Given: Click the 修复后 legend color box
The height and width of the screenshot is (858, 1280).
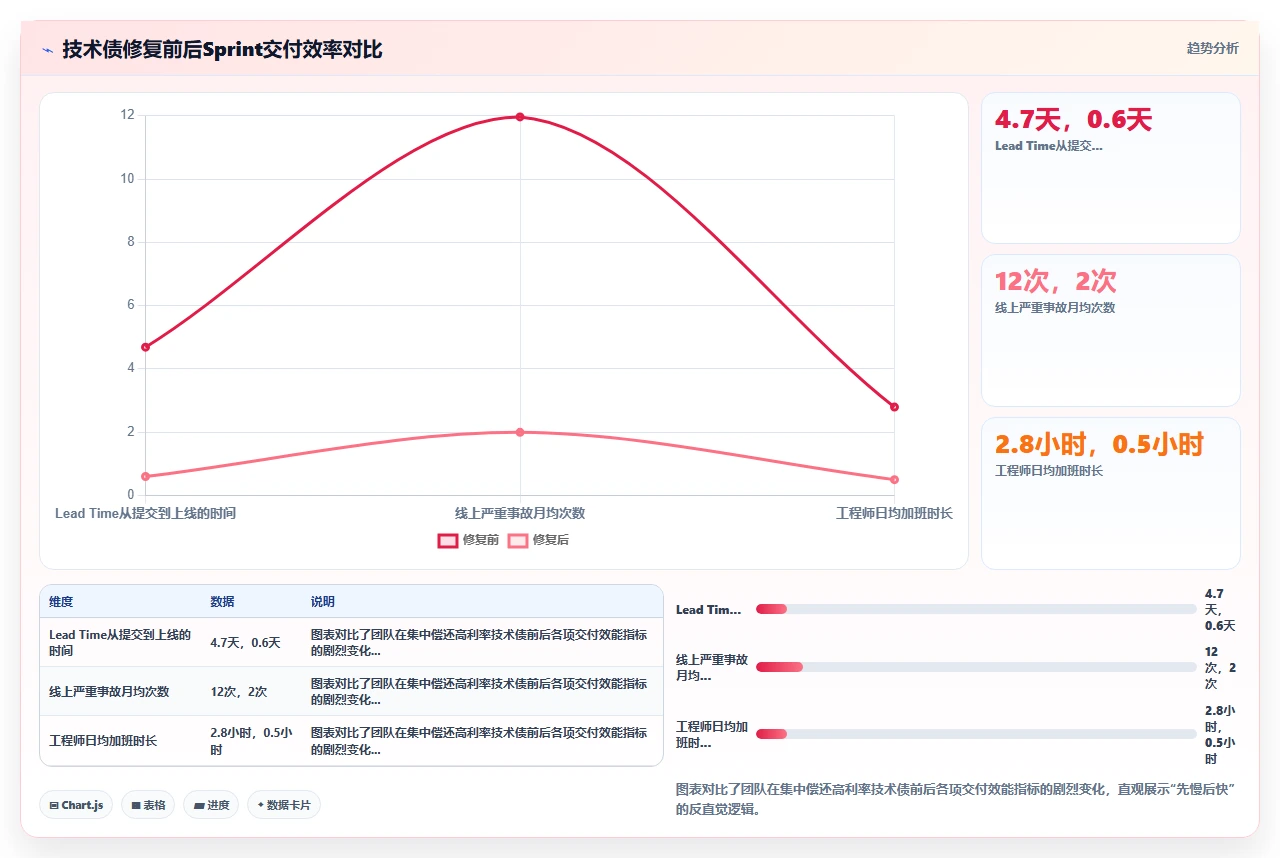Looking at the screenshot, I should 517,540.
